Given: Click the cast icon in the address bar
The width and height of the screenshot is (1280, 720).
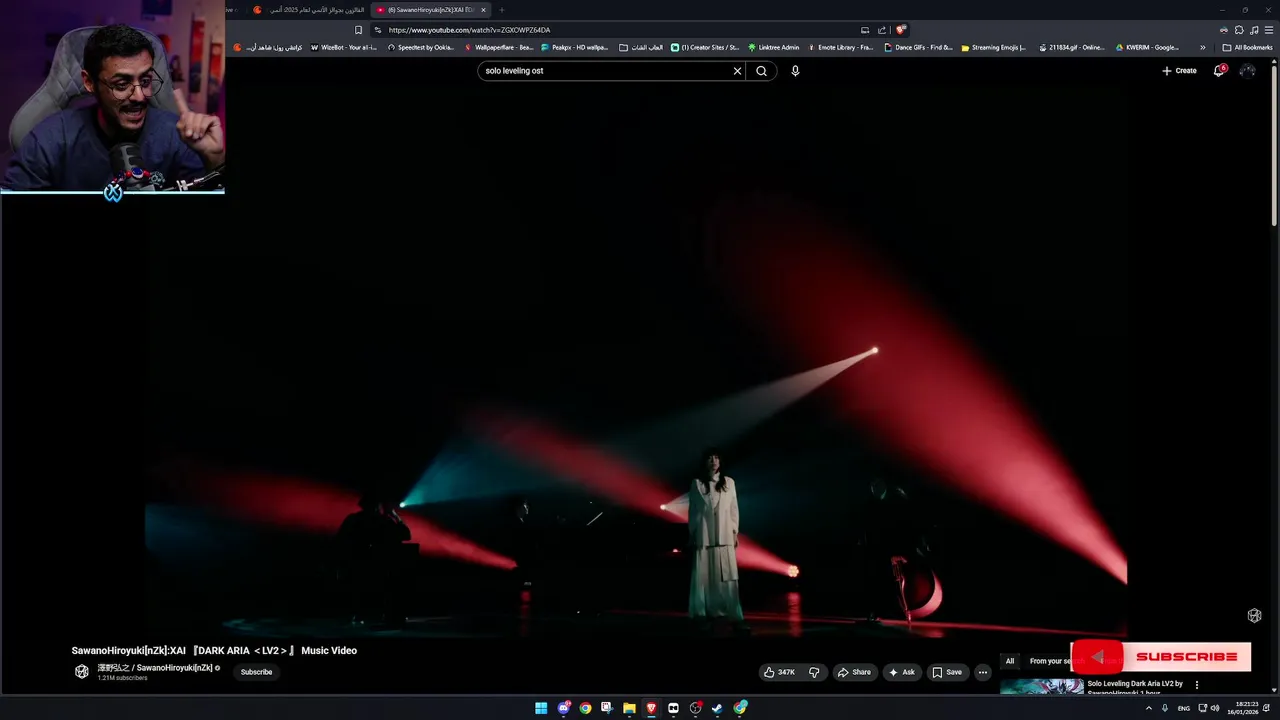Looking at the screenshot, I should [x=865, y=30].
